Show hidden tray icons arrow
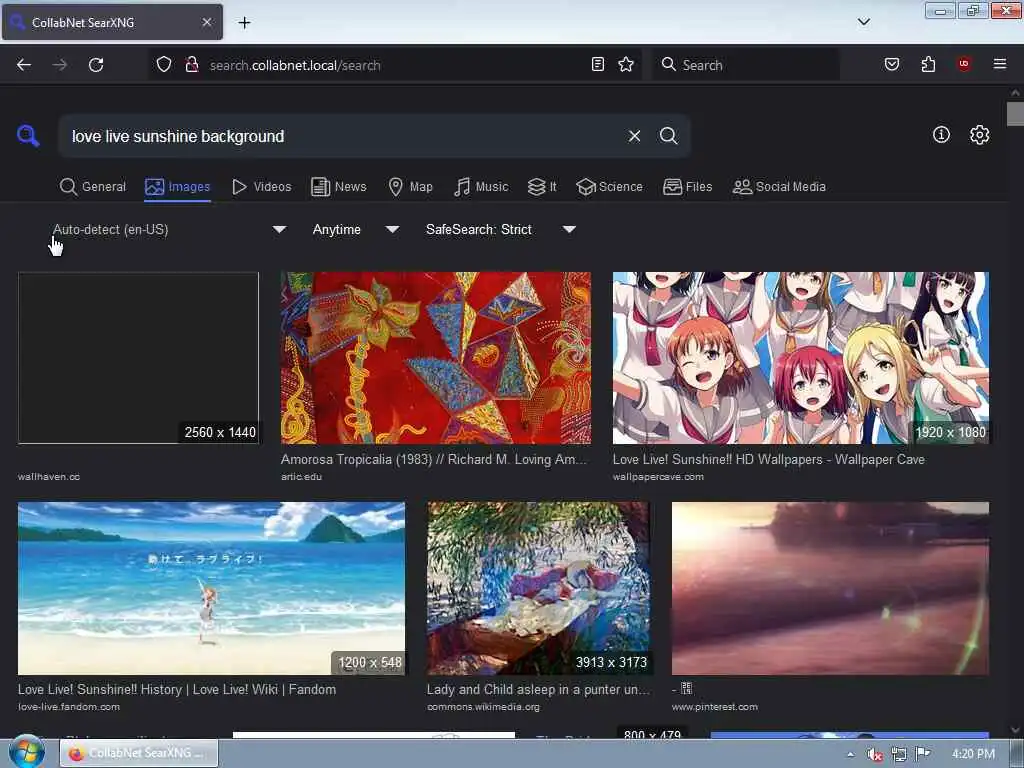1024x768 pixels. (850, 754)
